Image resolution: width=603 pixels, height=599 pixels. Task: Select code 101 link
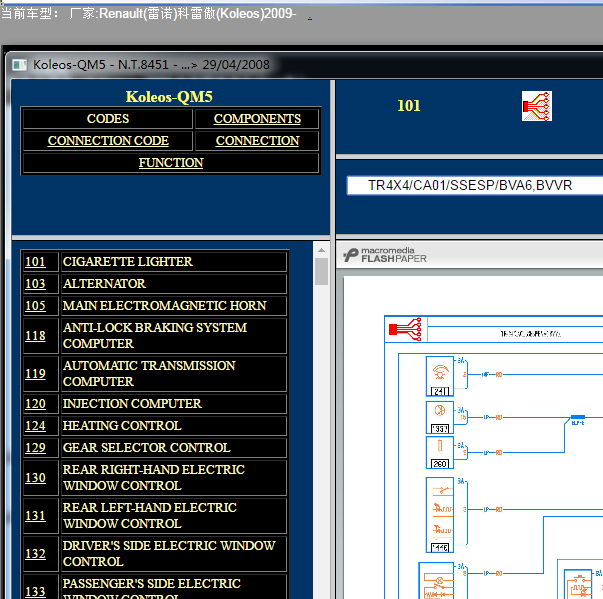click(35, 262)
